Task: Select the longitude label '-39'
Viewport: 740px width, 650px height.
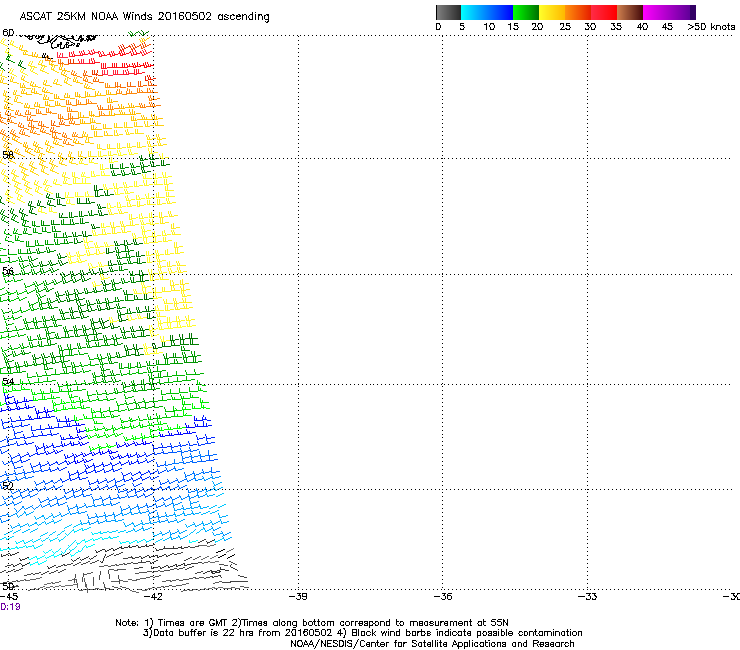Action: [x=298, y=597]
